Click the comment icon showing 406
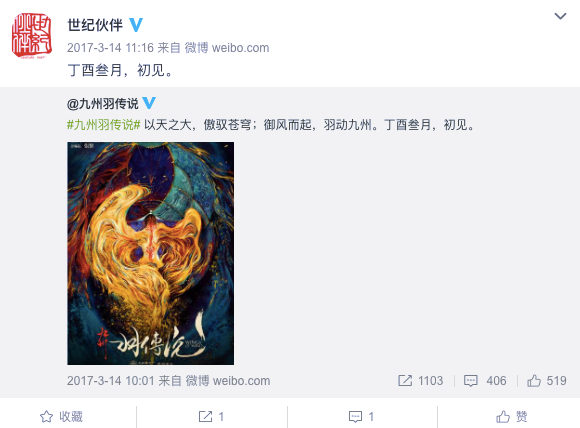This screenshot has height=428, width=580. pos(471,381)
